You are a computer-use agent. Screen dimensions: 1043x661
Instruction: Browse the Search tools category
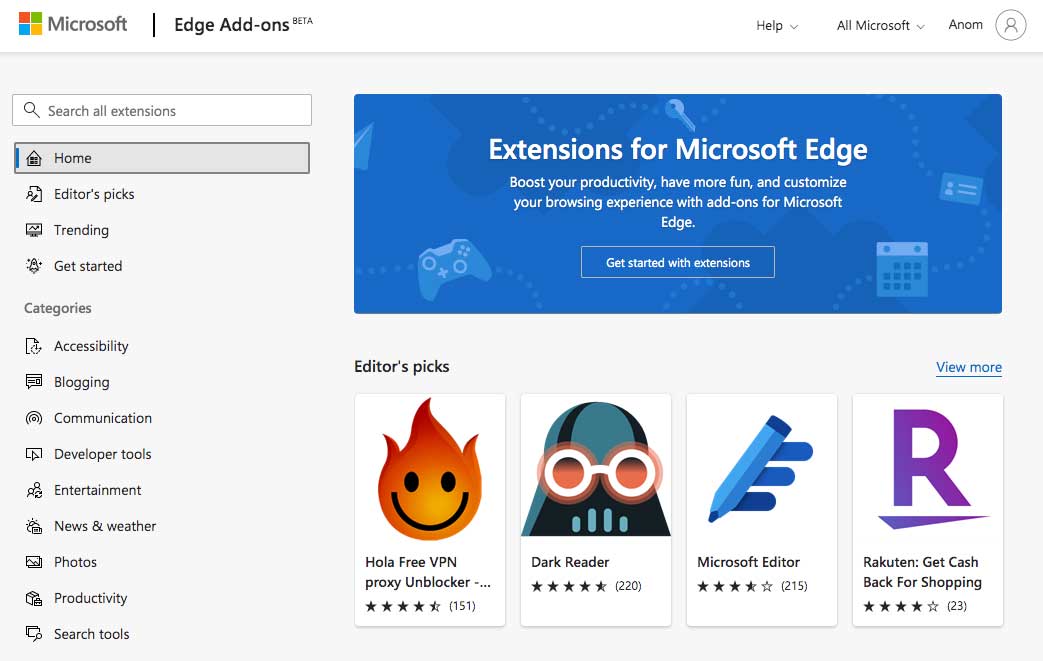click(x=92, y=634)
